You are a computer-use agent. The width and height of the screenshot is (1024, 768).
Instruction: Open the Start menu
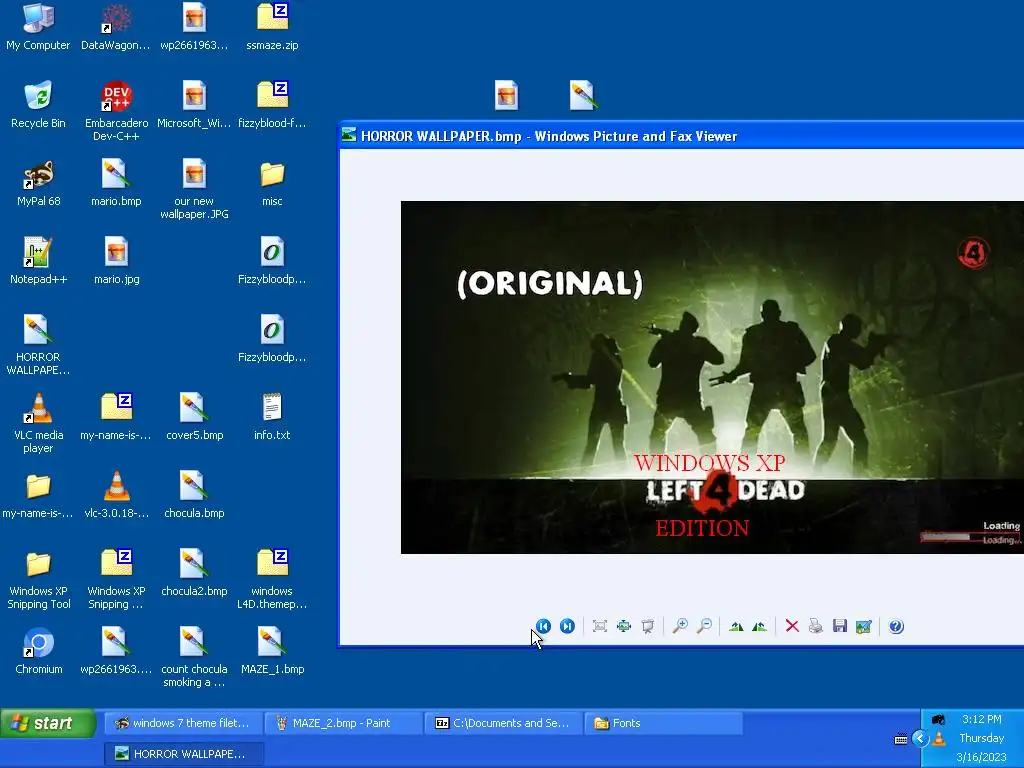click(48, 723)
